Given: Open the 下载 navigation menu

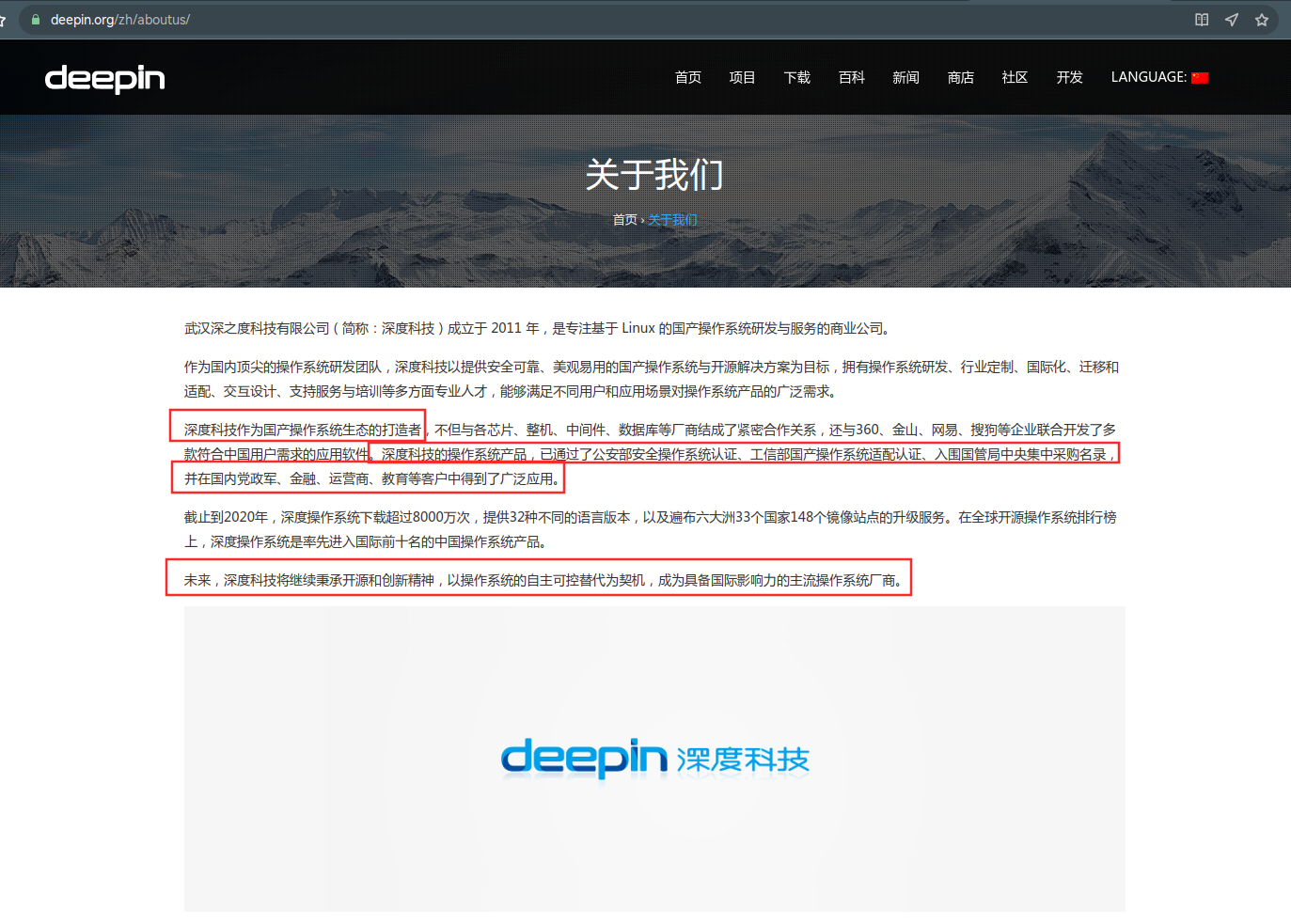Looking at the screenshot, I should pos(797,77).
